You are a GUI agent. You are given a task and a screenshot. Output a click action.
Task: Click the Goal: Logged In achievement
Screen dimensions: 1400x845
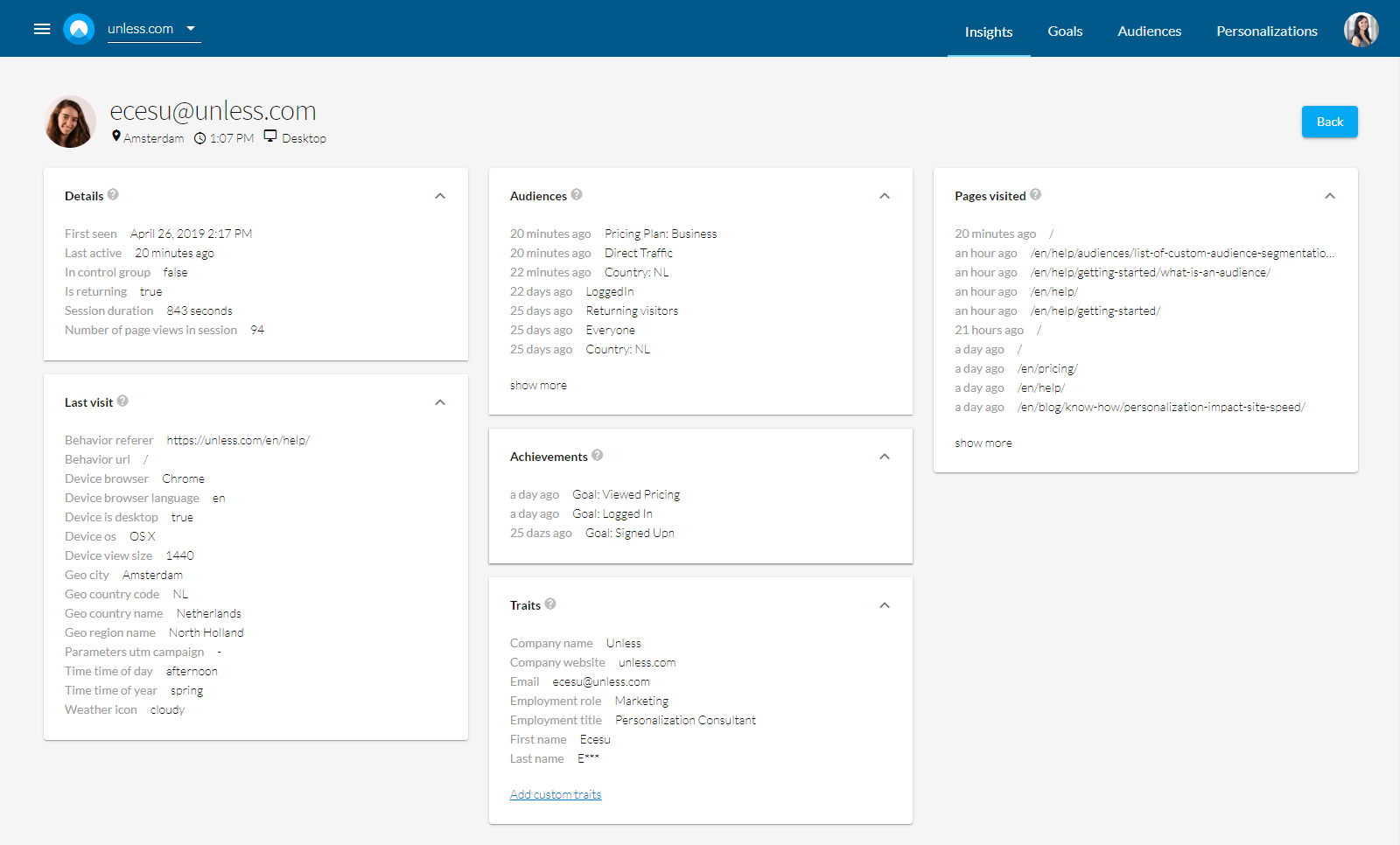pyautogui.click(x=612, y=513)
